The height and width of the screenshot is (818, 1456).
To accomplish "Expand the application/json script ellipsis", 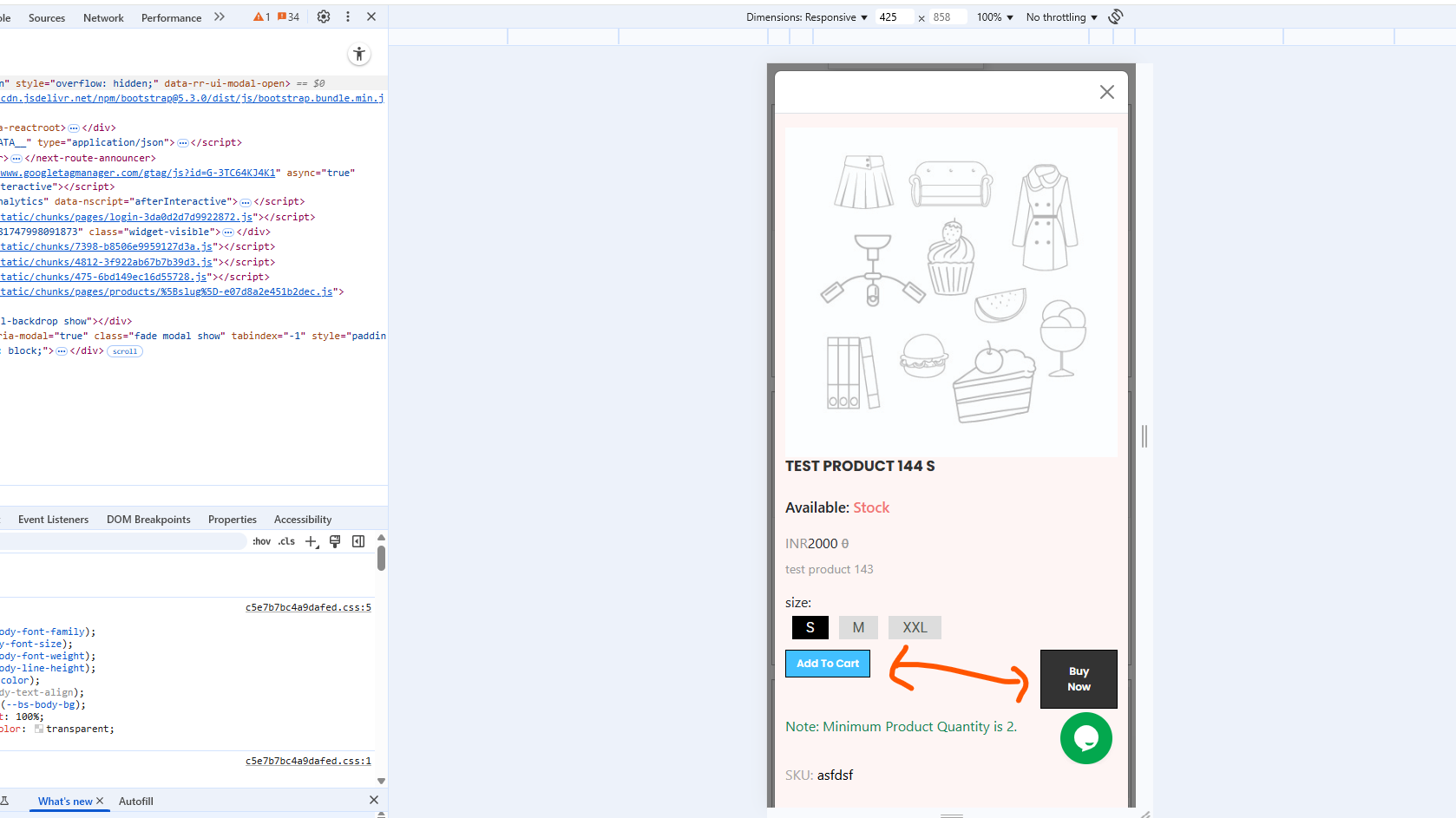I will click(182, 143).
